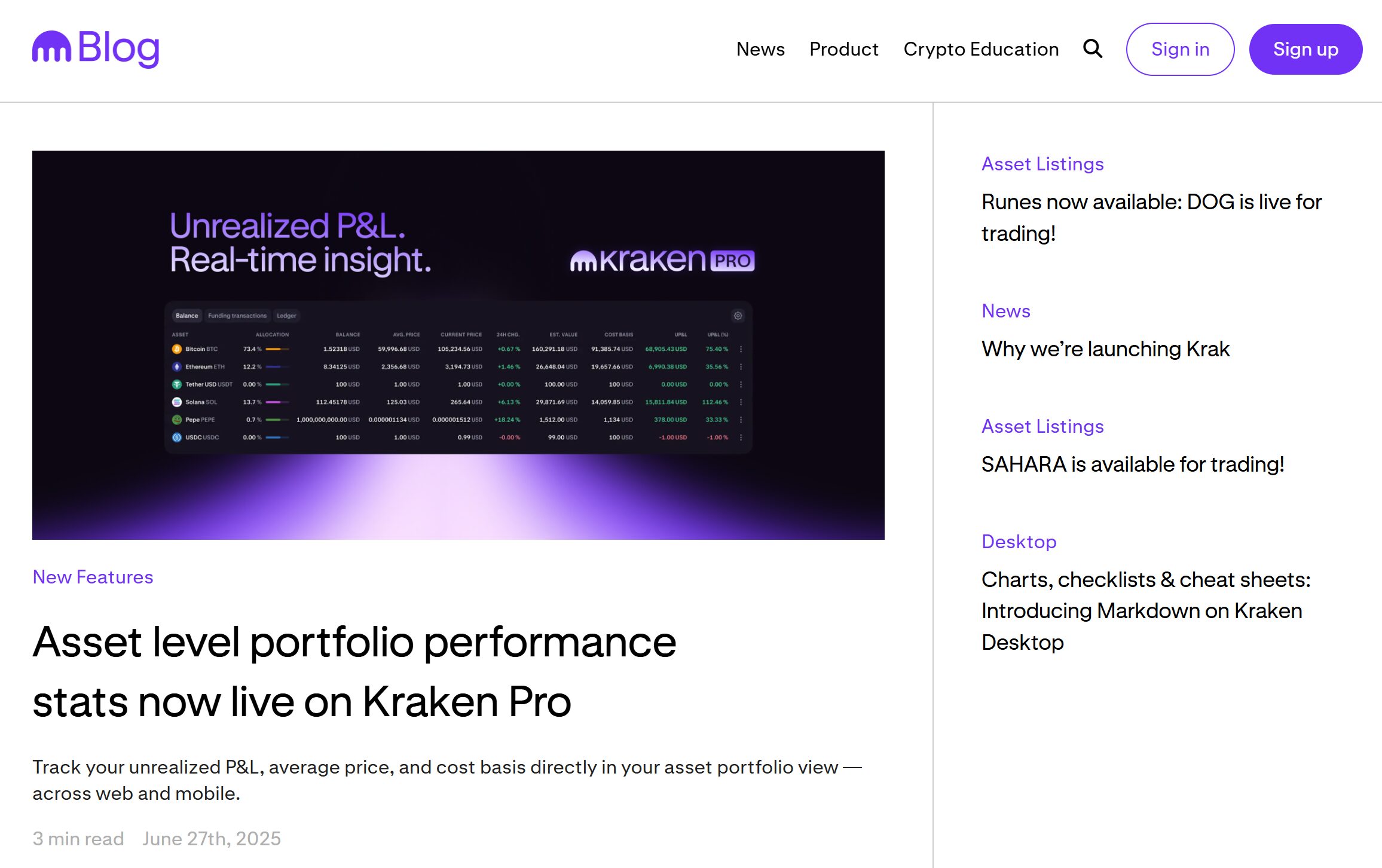The height and width of the screenshot is (868, 1382).
Task: Click the June 27th, 2025 date
Action: [211, 839]
